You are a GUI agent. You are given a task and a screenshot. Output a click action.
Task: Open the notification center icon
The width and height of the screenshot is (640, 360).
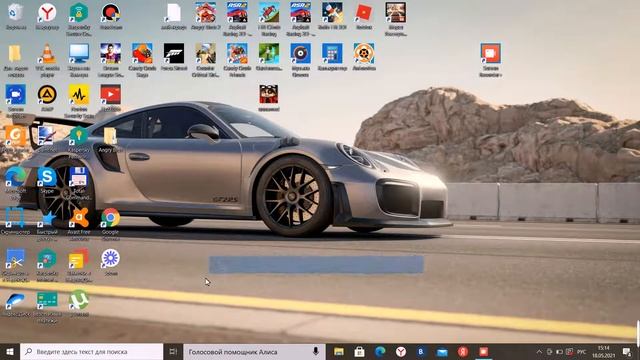coord(627,351)
